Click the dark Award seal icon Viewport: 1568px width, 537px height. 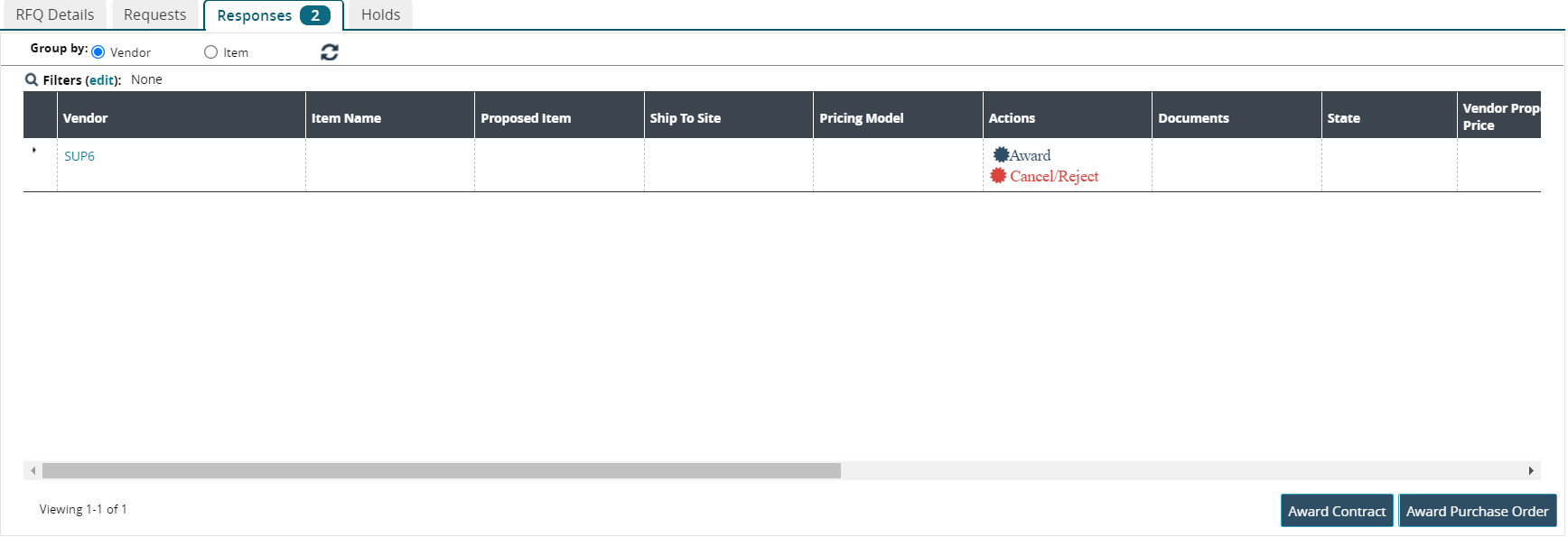click(x=1001, y=155)
